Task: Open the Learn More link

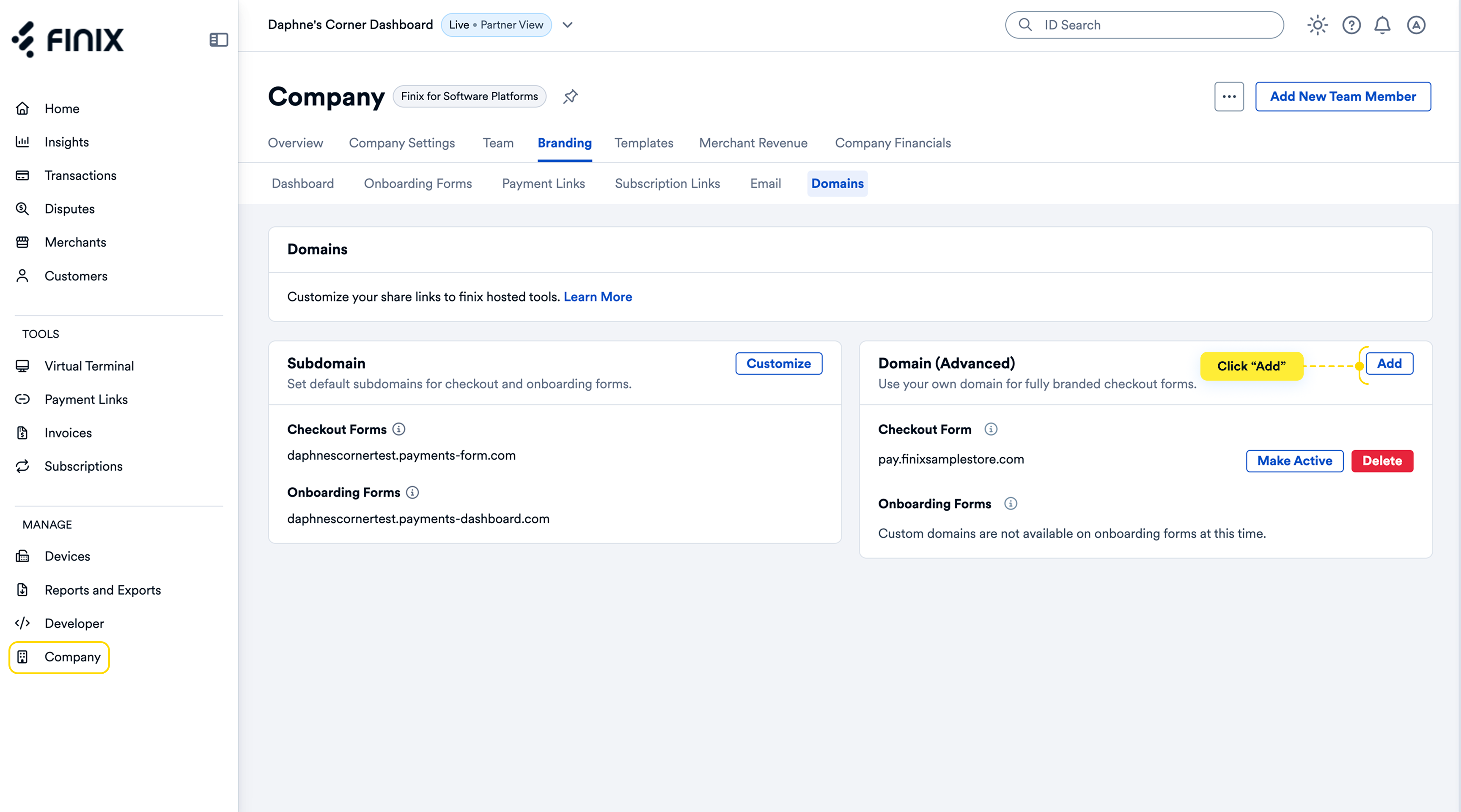Action: point(598,297)
